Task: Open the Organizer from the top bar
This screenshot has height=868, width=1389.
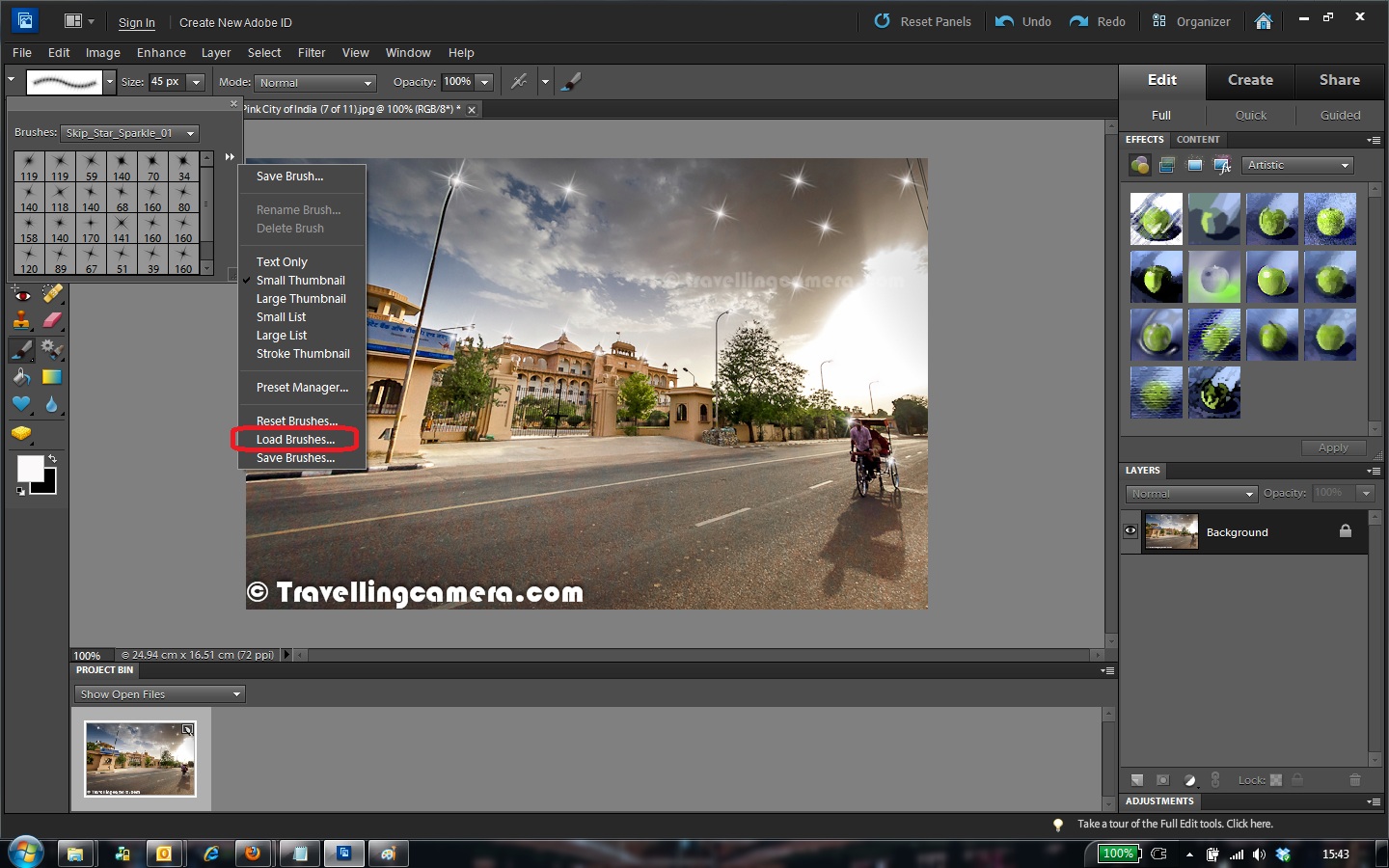Action: pos(1190,20)
